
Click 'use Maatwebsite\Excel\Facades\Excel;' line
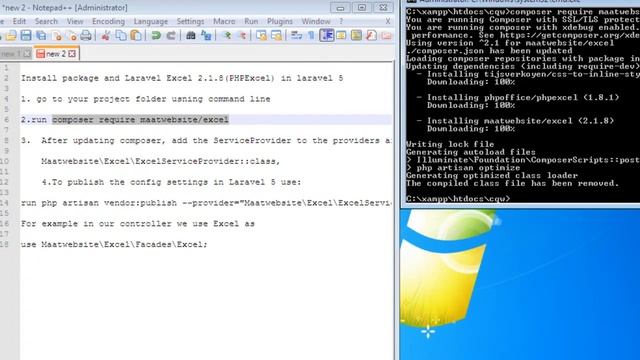point(114,244)
